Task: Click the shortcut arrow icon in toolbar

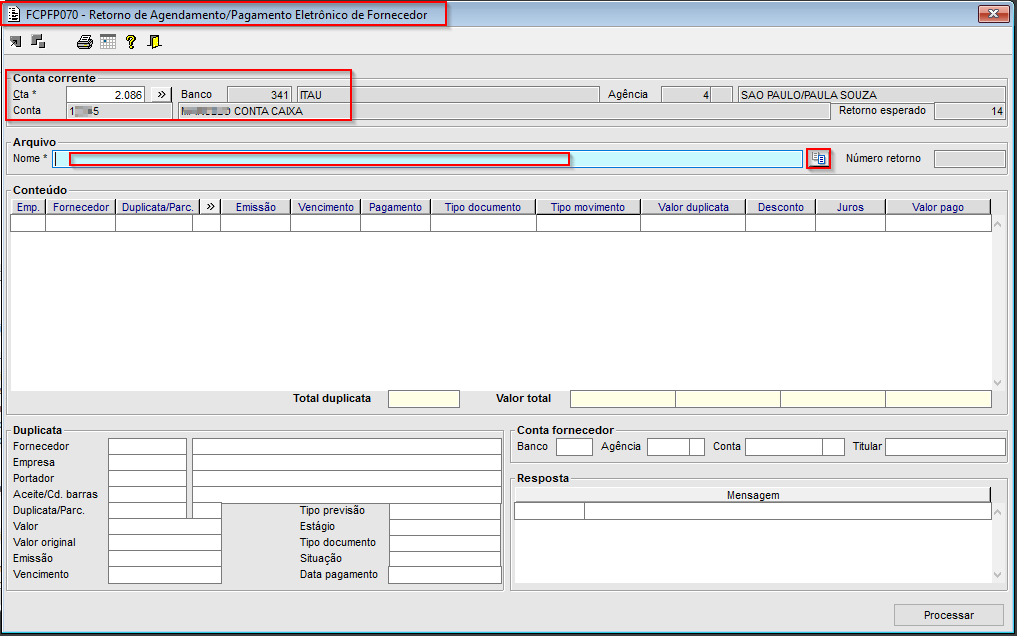Action: tap(16, 42)
